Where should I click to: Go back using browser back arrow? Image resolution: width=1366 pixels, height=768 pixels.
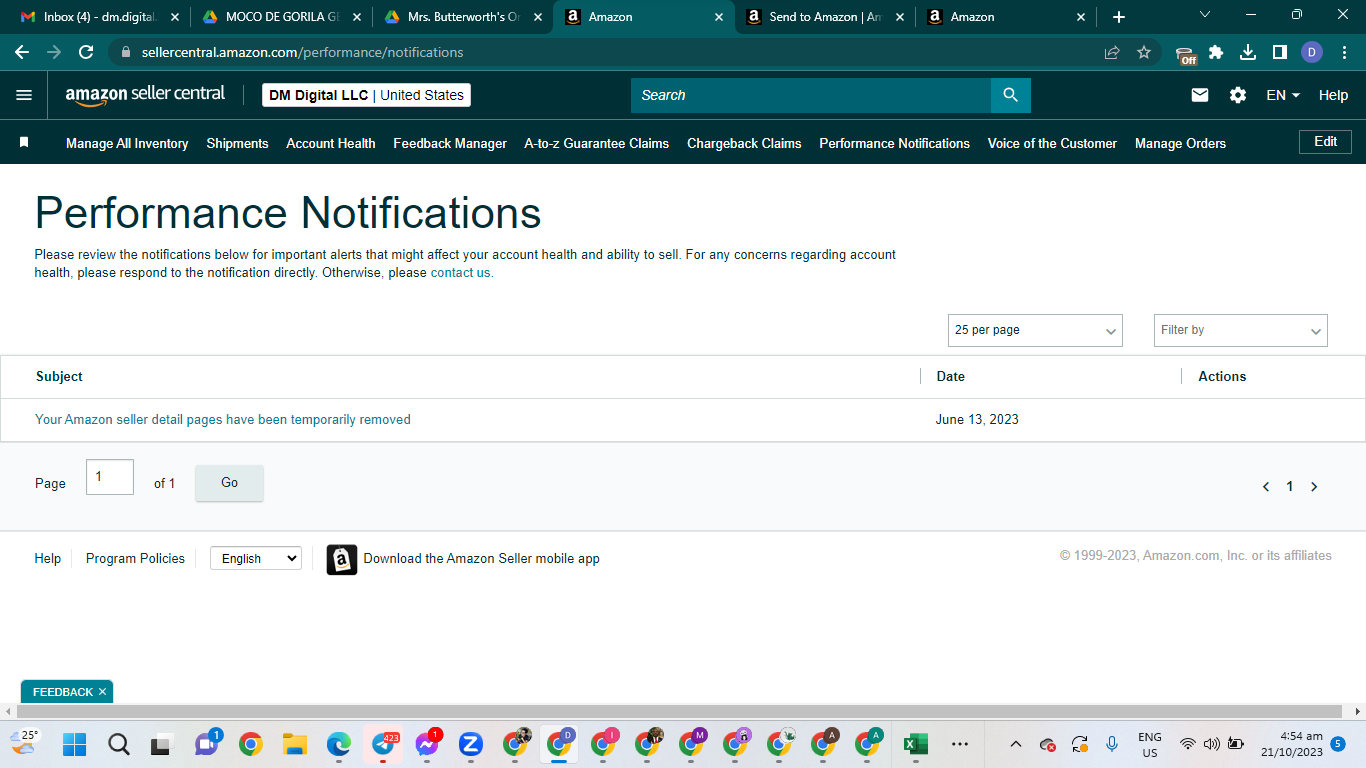[x=22, y=52]
